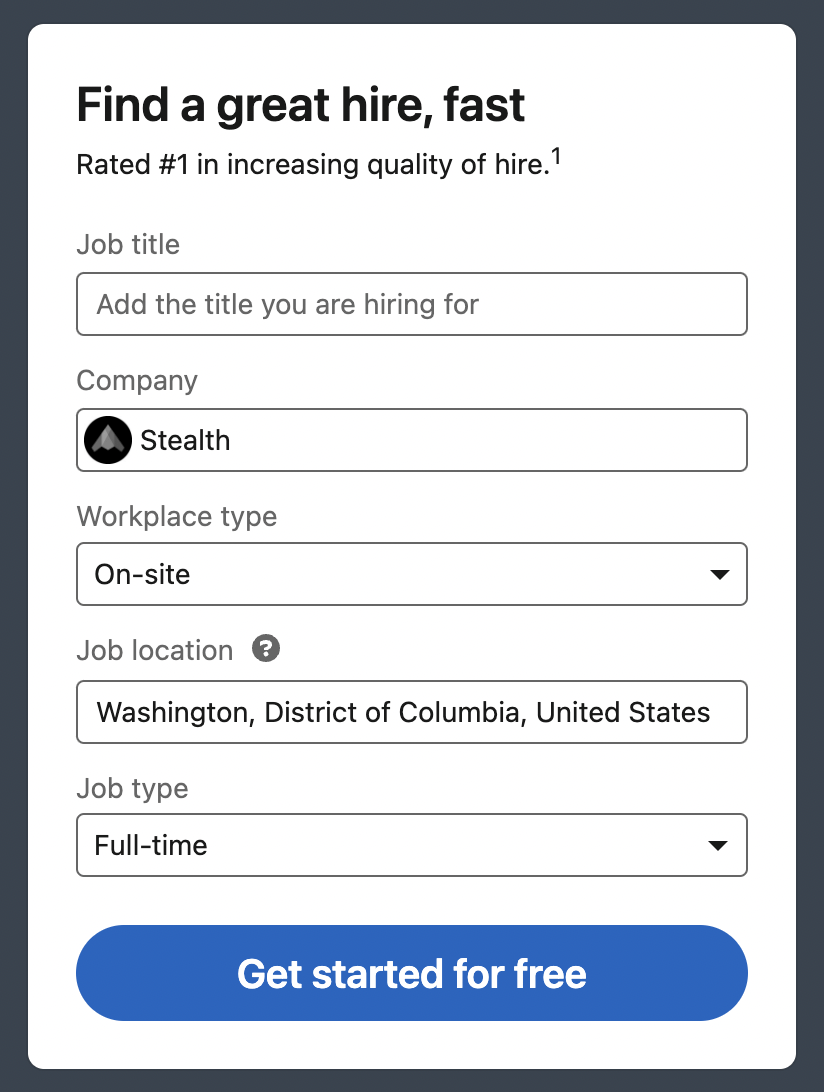
Task: Click the Job type dropdown arrow
Action: pyautogui.click(x=718, y=846)
